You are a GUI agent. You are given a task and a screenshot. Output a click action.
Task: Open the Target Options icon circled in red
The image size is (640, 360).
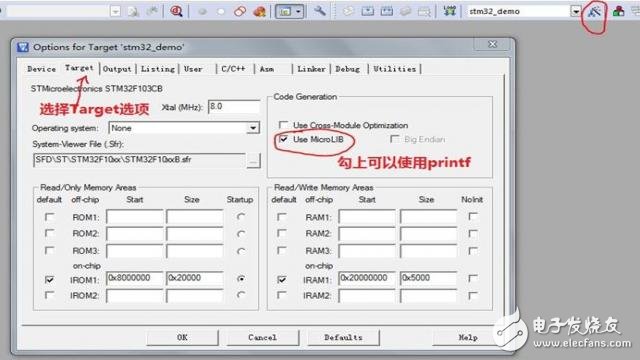click(594, 11)
